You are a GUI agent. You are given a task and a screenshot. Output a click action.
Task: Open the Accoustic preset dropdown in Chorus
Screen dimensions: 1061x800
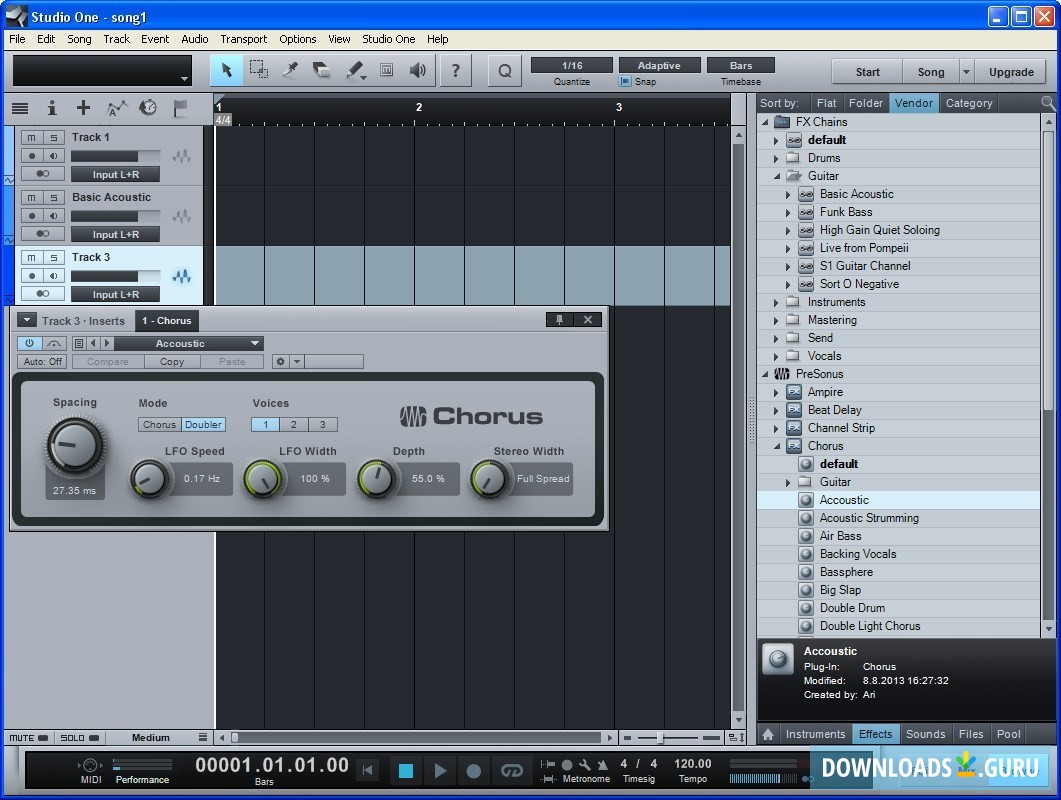click(257, 342)
